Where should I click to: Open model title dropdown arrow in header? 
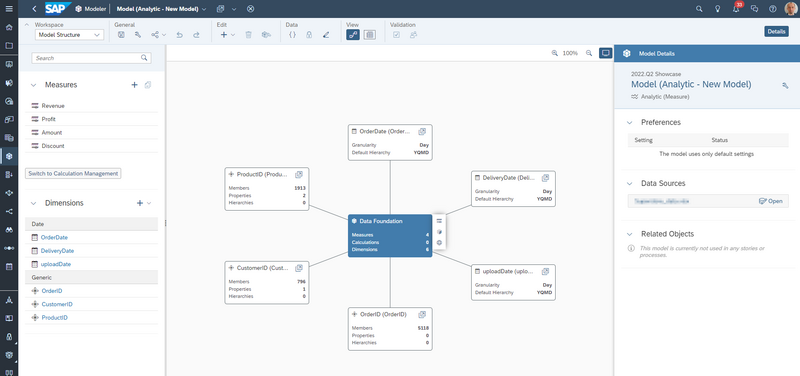pyautogui.click(x=204, y=9)
